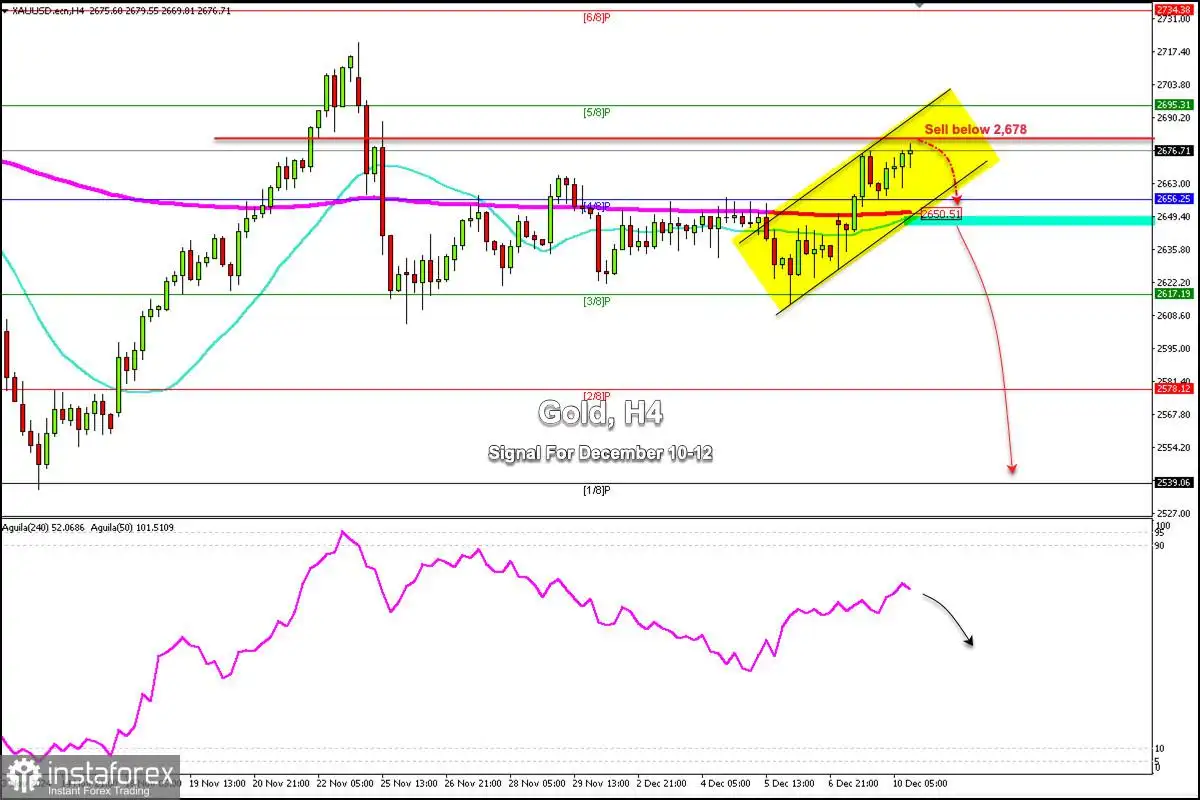Select the [1/8]P Murray level label
The image size is (1200, 800).
coord(597,490)
